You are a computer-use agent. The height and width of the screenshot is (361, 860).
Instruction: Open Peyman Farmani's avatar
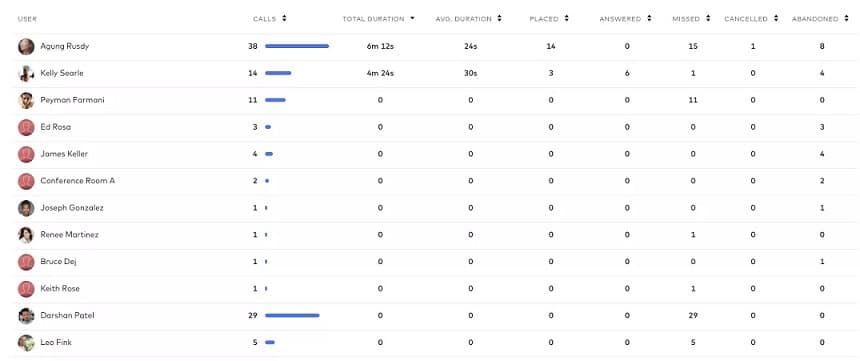coord(26,100)
